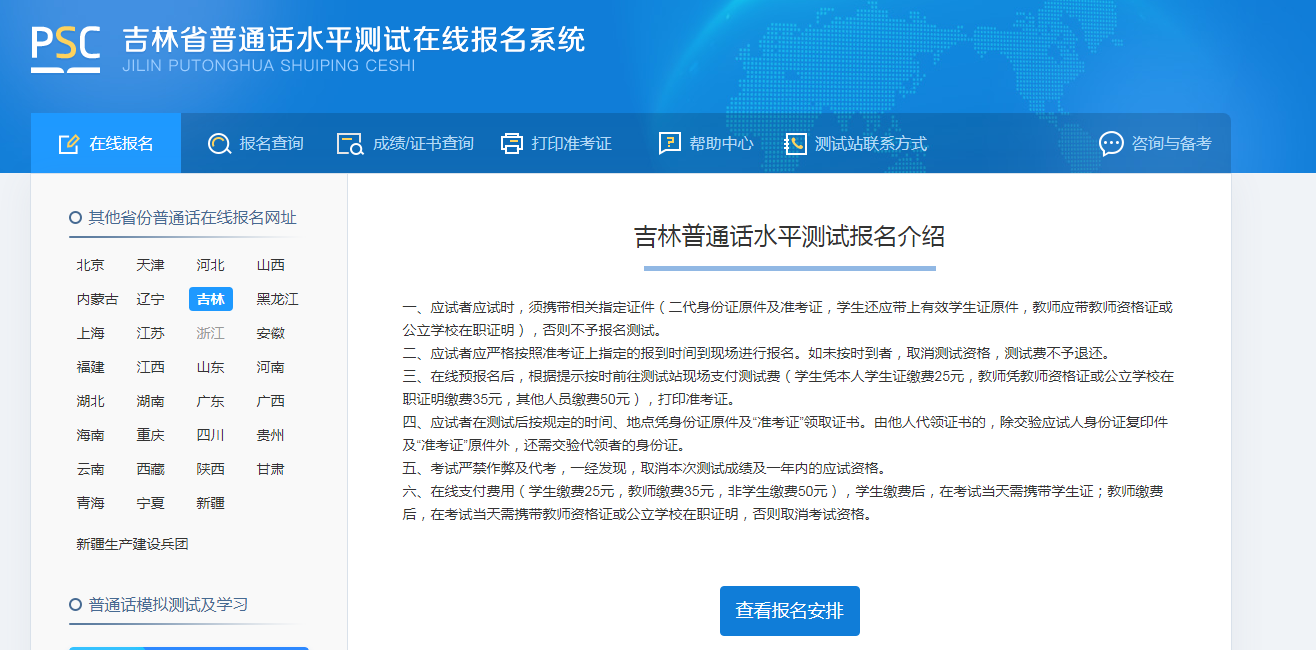Open the 帮助中心 menu item
Screen dimensions: 1316x650
721,144
